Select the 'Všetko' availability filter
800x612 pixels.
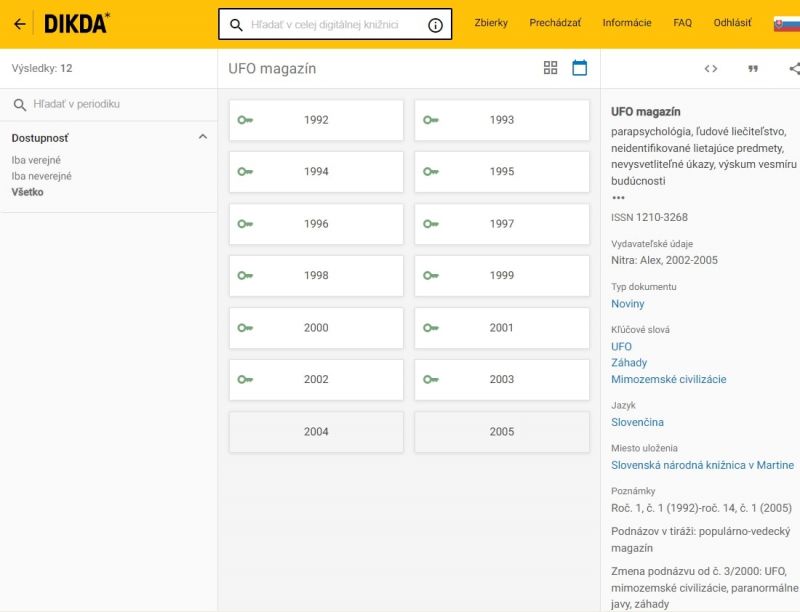[x=27, y=192]
